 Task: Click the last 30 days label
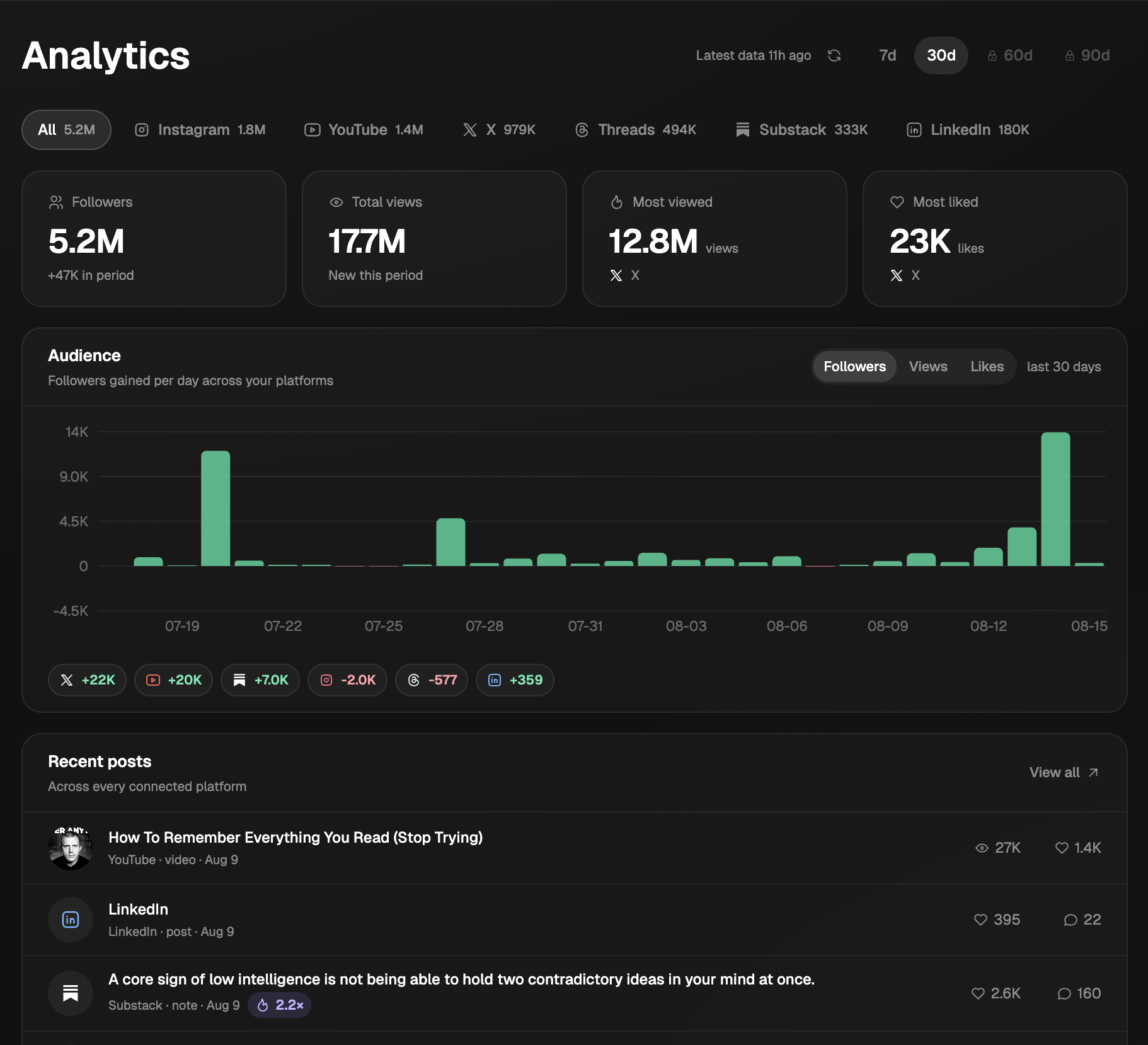tap(1064, 367)
